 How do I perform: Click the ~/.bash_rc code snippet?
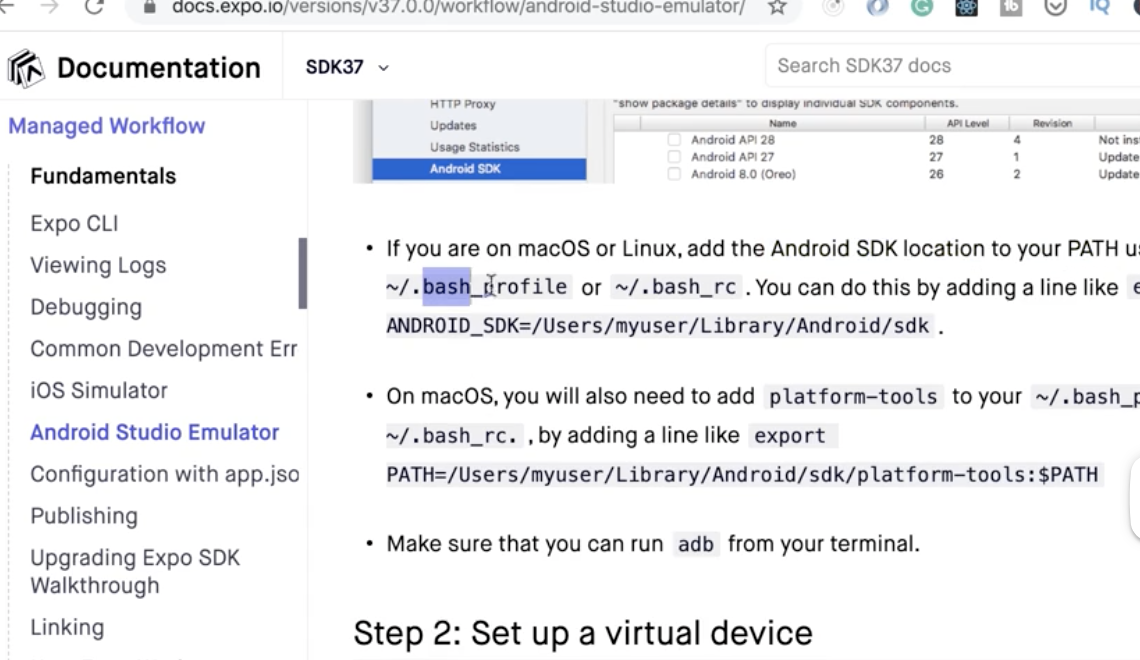pyautogui.click(x=675, y=287)
